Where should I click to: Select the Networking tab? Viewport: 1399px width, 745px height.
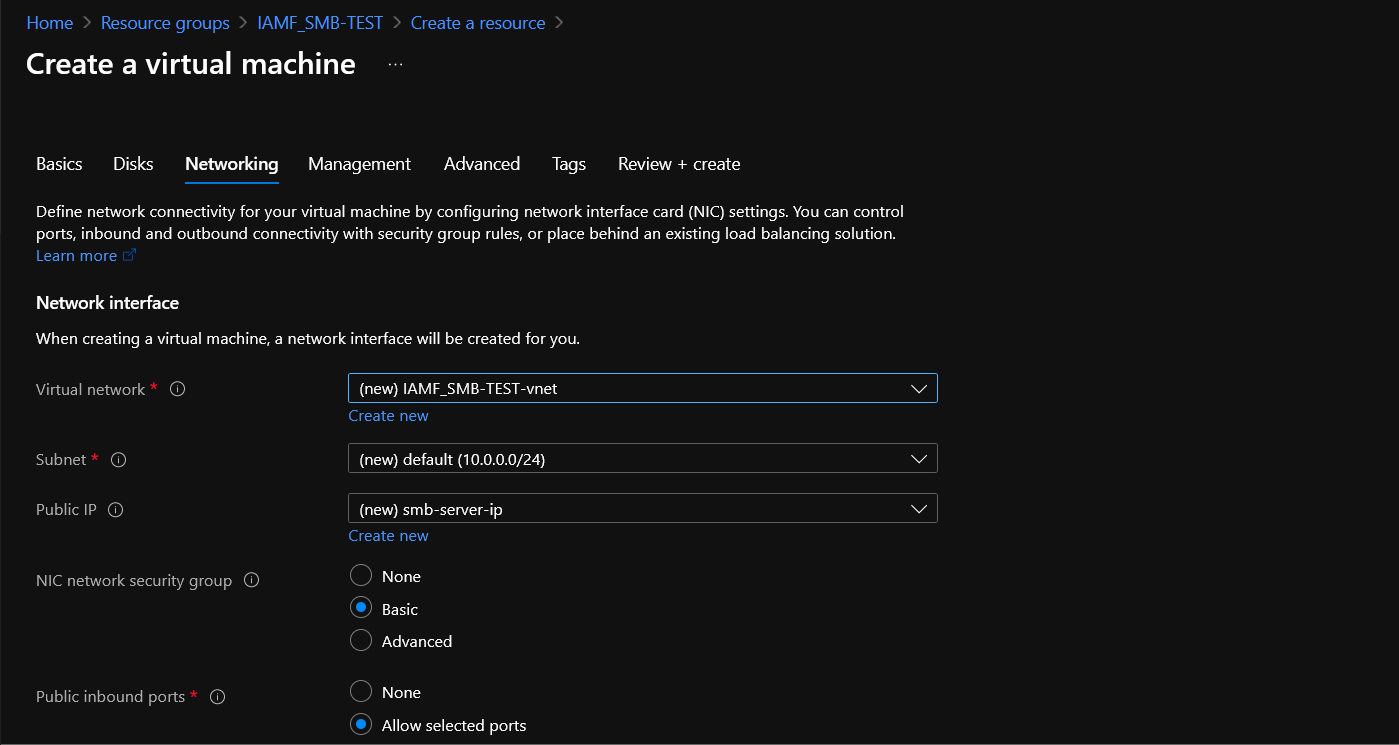[231, 164]
